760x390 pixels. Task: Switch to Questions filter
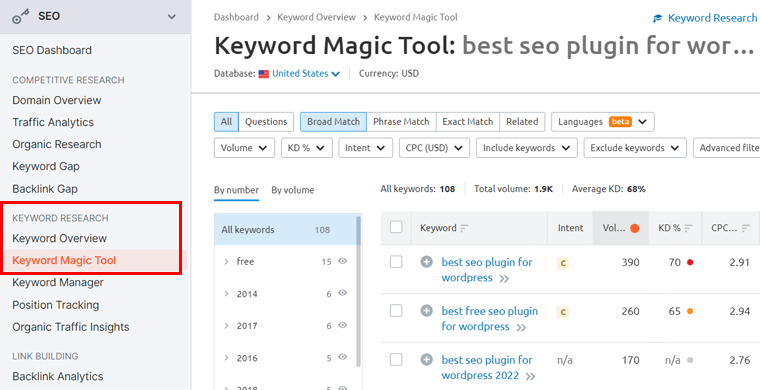coord(266,122)
